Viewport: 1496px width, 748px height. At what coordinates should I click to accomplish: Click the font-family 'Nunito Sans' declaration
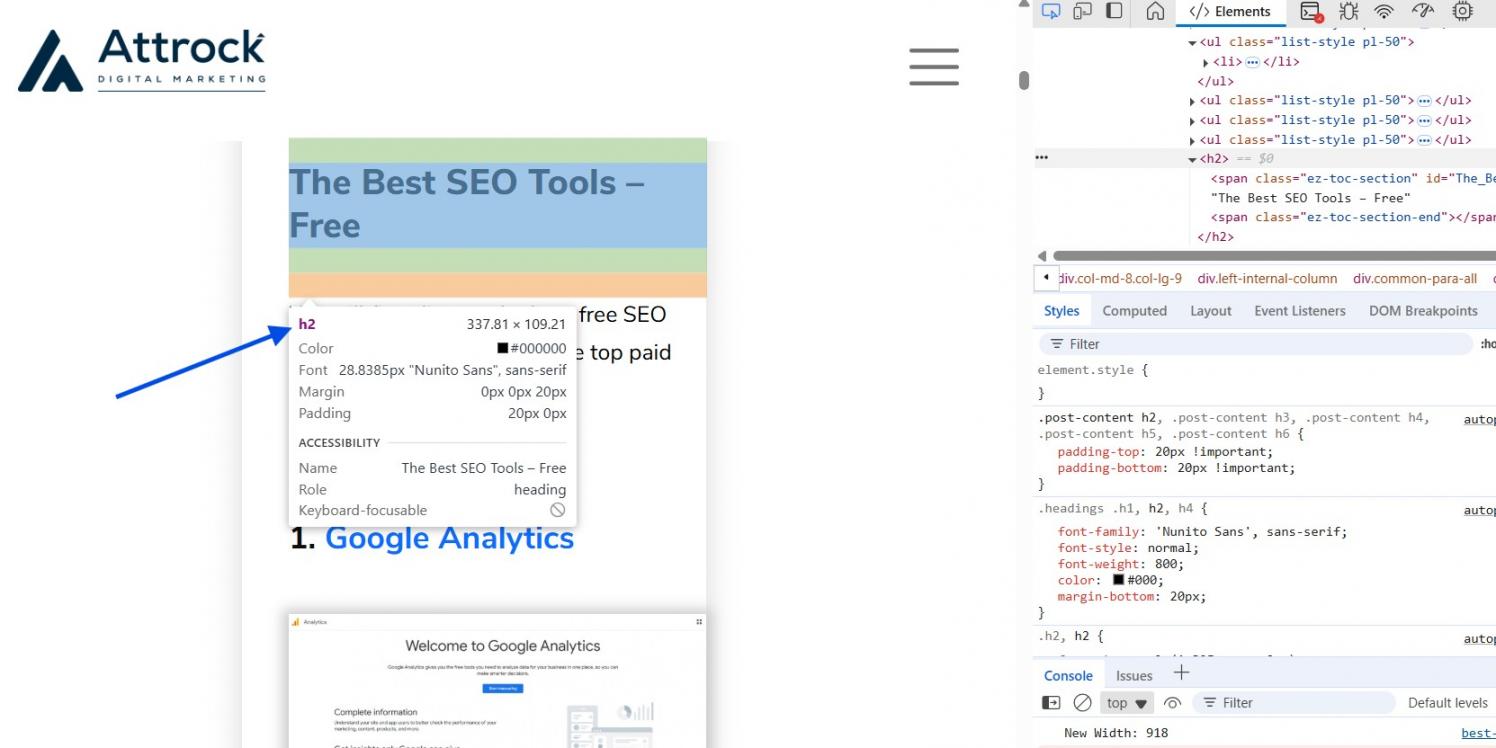(x=1203, y=532)
